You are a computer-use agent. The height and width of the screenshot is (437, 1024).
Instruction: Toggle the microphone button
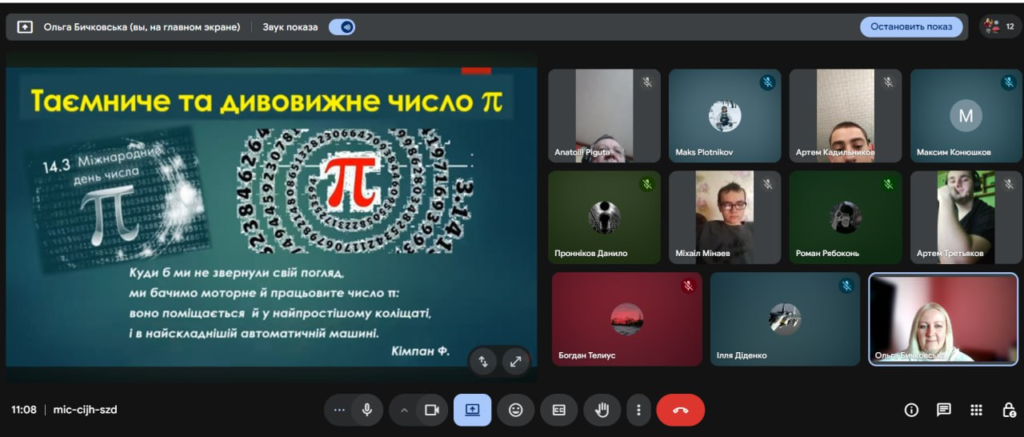pyautogui.click(x=368, y=410)
